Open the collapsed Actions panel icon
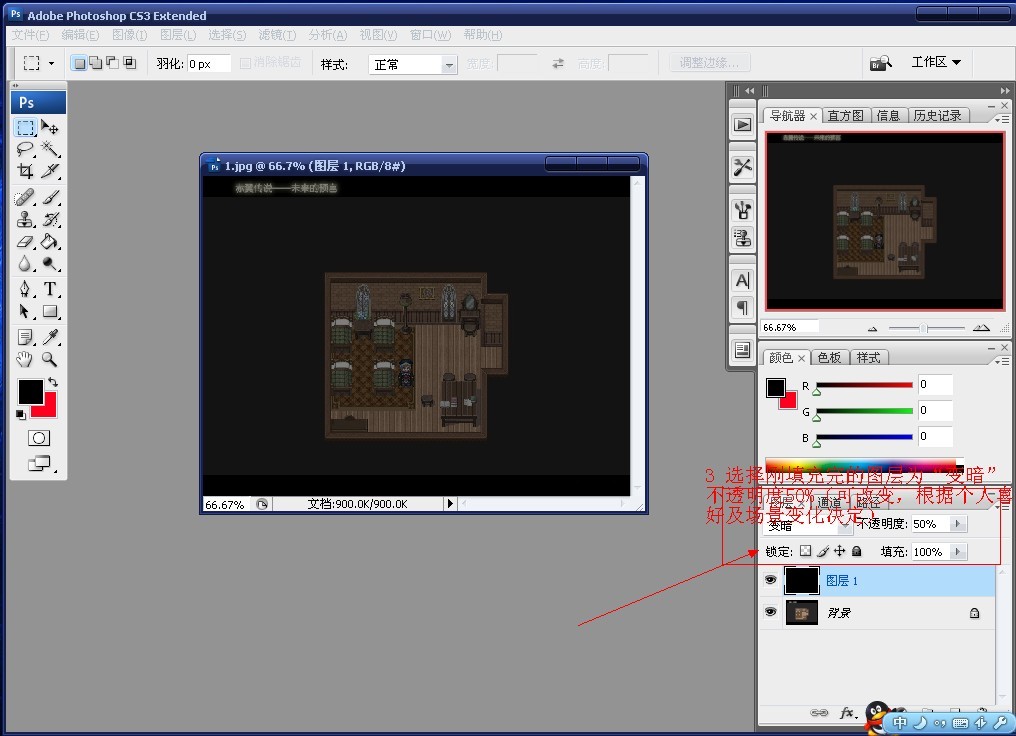Image resolution: width=1016 pixels, height=736 pixels. [743, 124]
